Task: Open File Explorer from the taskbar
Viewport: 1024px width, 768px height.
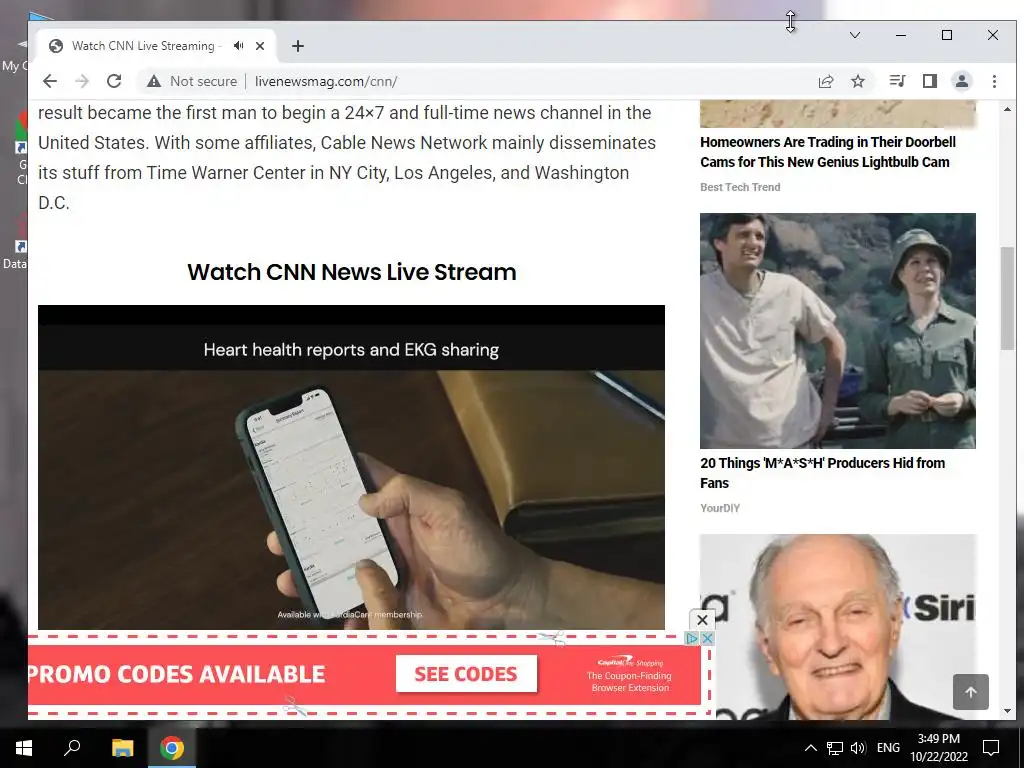Action: pos(122,748)
